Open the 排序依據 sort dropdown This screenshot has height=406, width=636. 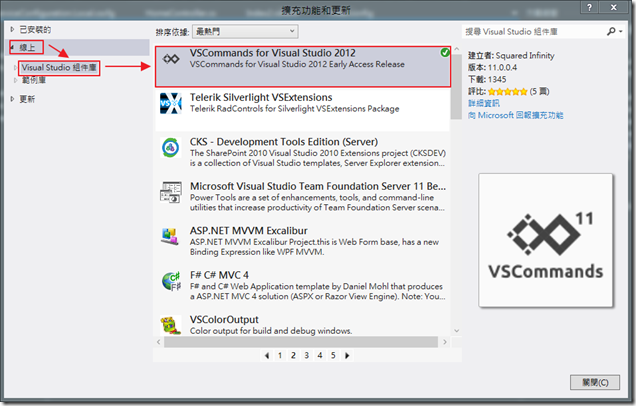pyautogui.click(x=245, y=31)
